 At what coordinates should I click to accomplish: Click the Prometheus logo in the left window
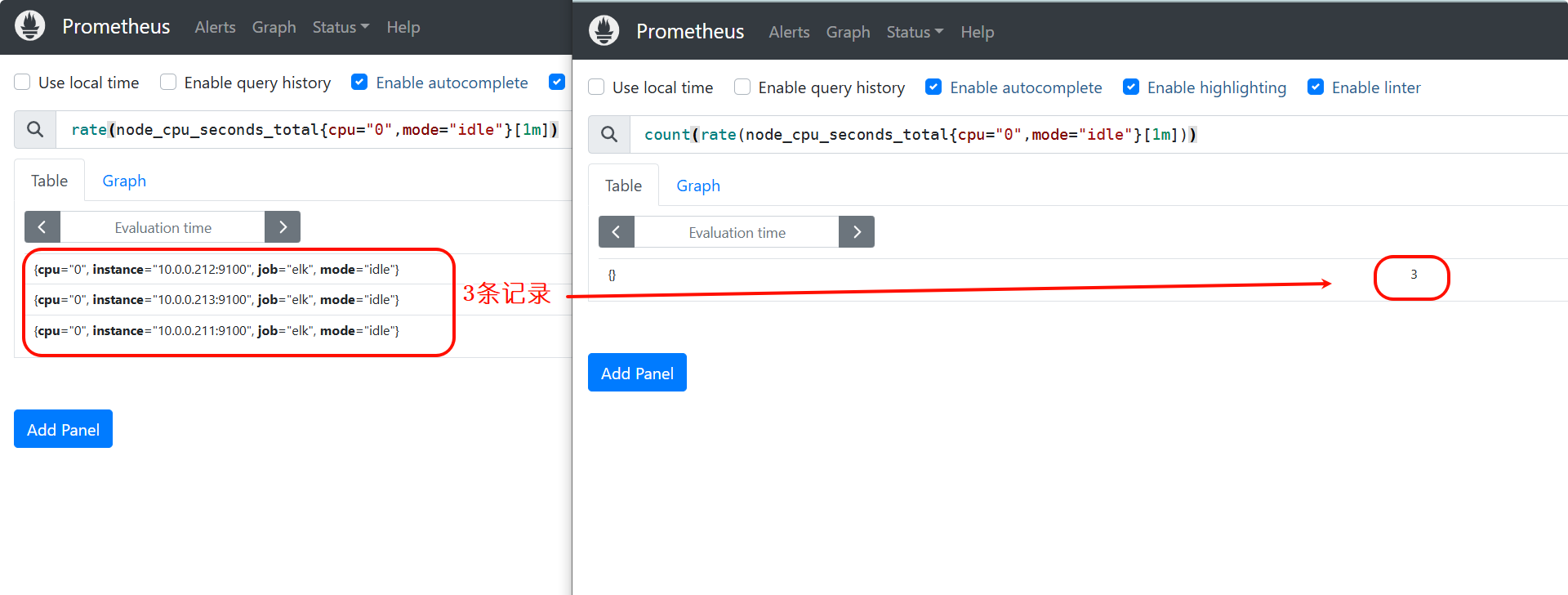(x=30, y=26)
